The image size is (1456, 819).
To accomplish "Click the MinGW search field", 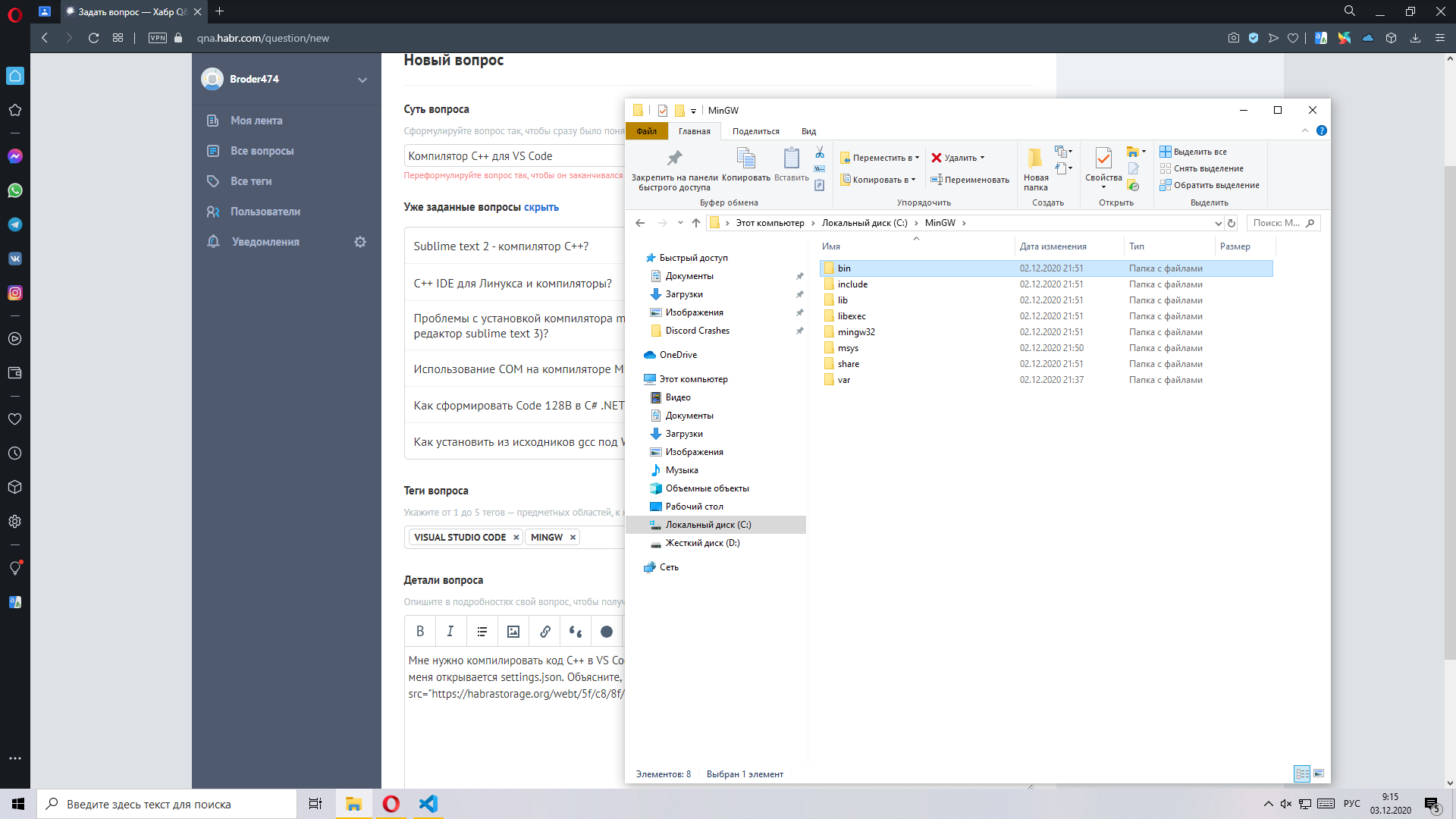I will coord(1283,223).
